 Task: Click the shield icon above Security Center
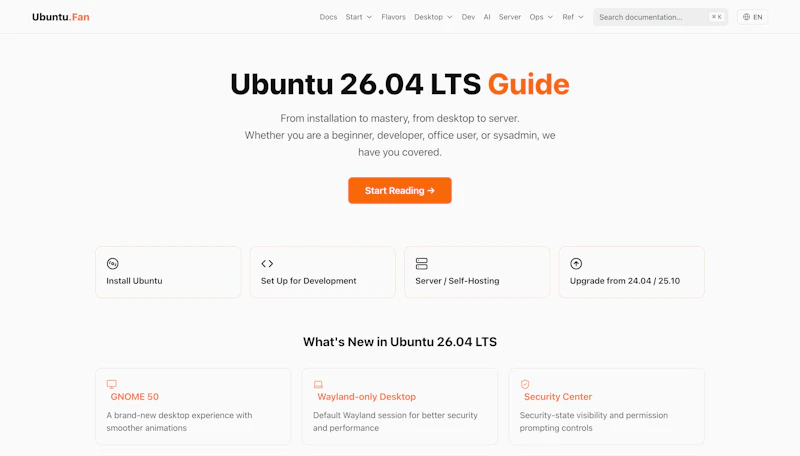525,384
